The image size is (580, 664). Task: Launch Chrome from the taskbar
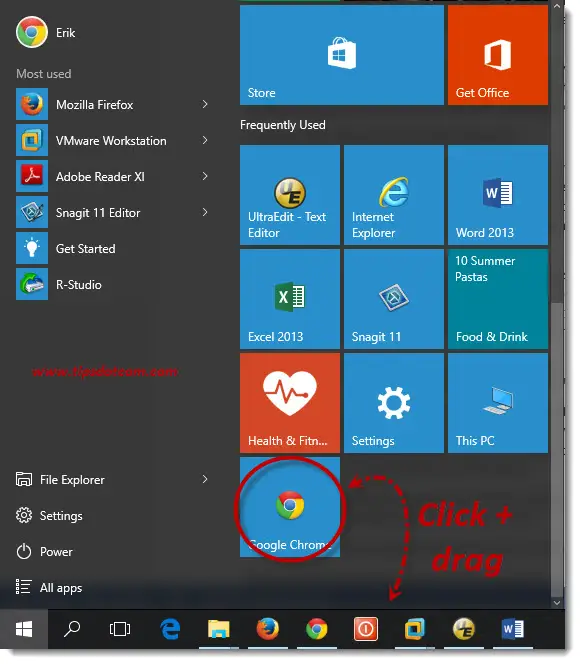click(317, 629)
